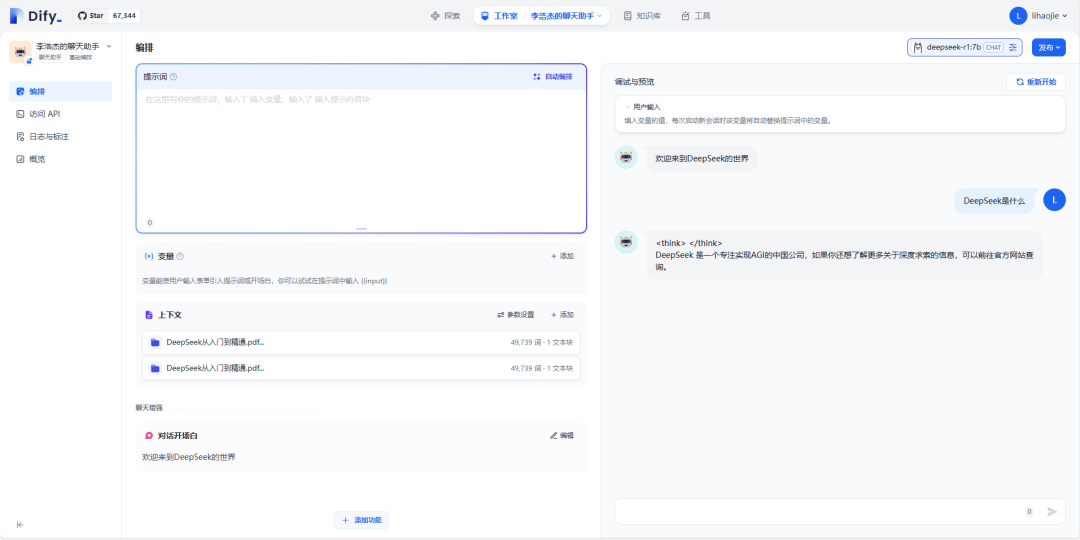The image size is (1080, 540).
Task: Focus the chat message input field
Action: (x=818, y=512)
